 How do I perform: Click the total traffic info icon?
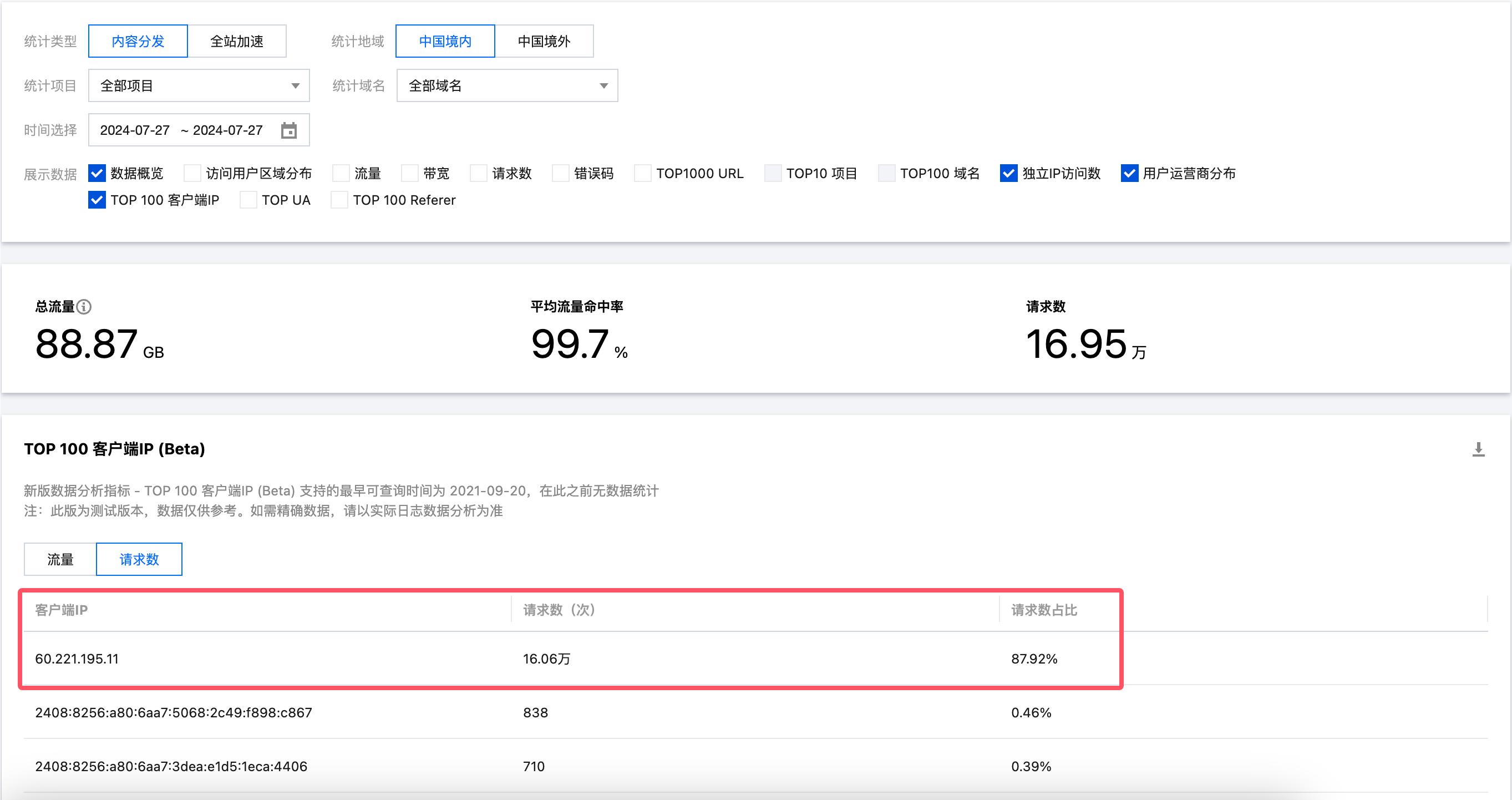point(84,306)
